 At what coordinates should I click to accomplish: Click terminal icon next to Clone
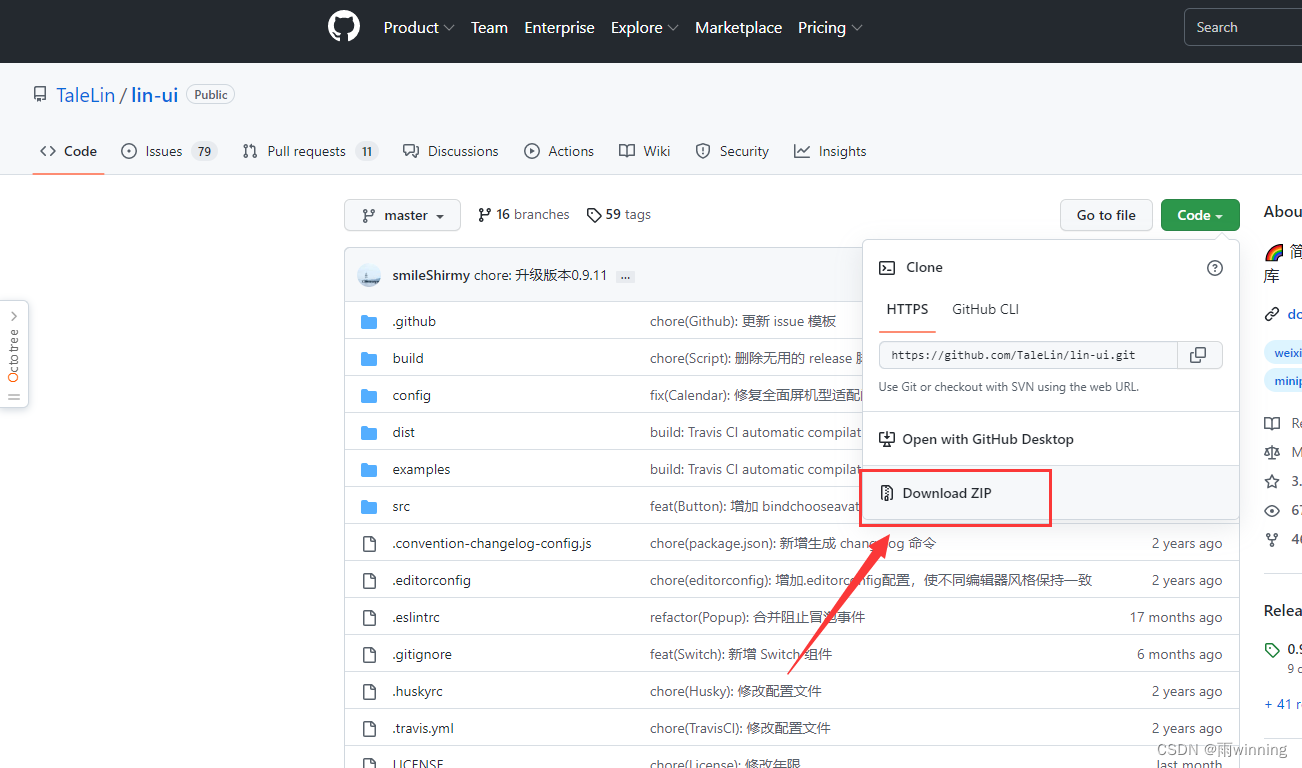[886, 268]
